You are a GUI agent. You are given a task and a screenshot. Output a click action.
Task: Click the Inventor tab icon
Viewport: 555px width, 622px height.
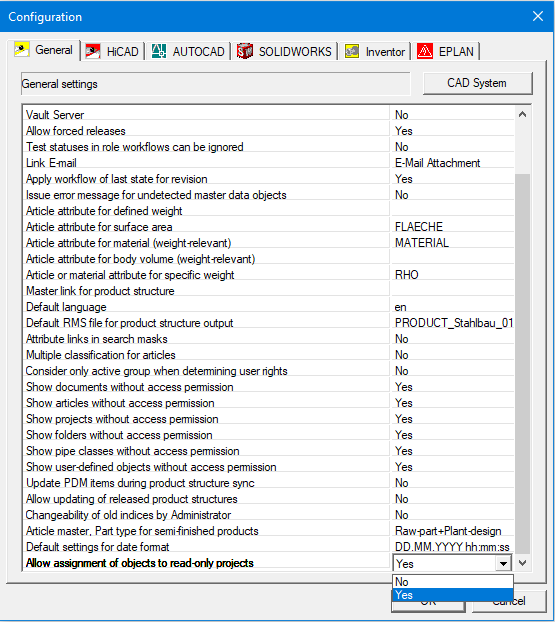point(352,52)
